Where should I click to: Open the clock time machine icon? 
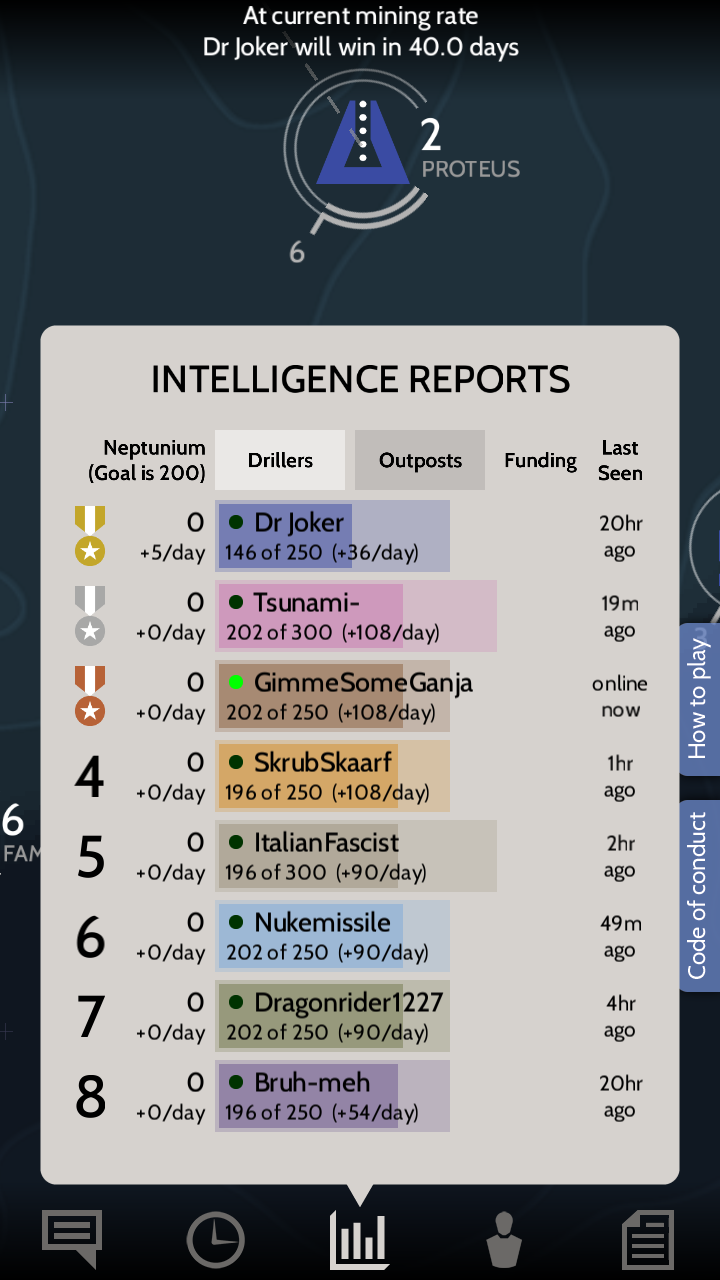click(215, 1240)
